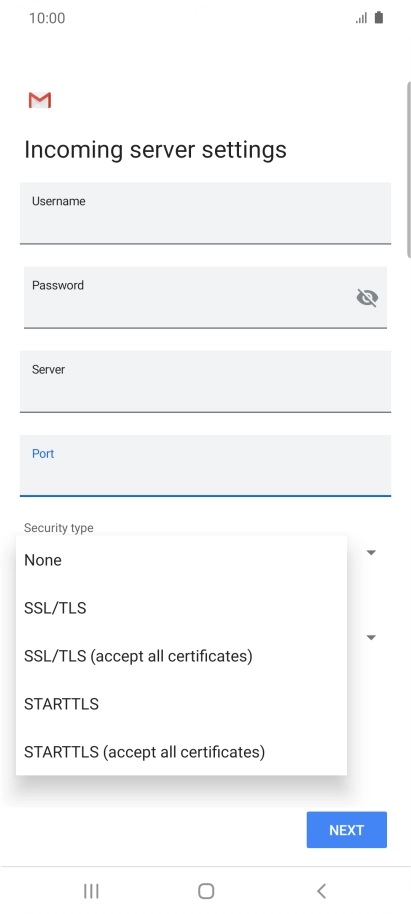
Task: Click the Gmail logo icon
Action: [40, 100]
